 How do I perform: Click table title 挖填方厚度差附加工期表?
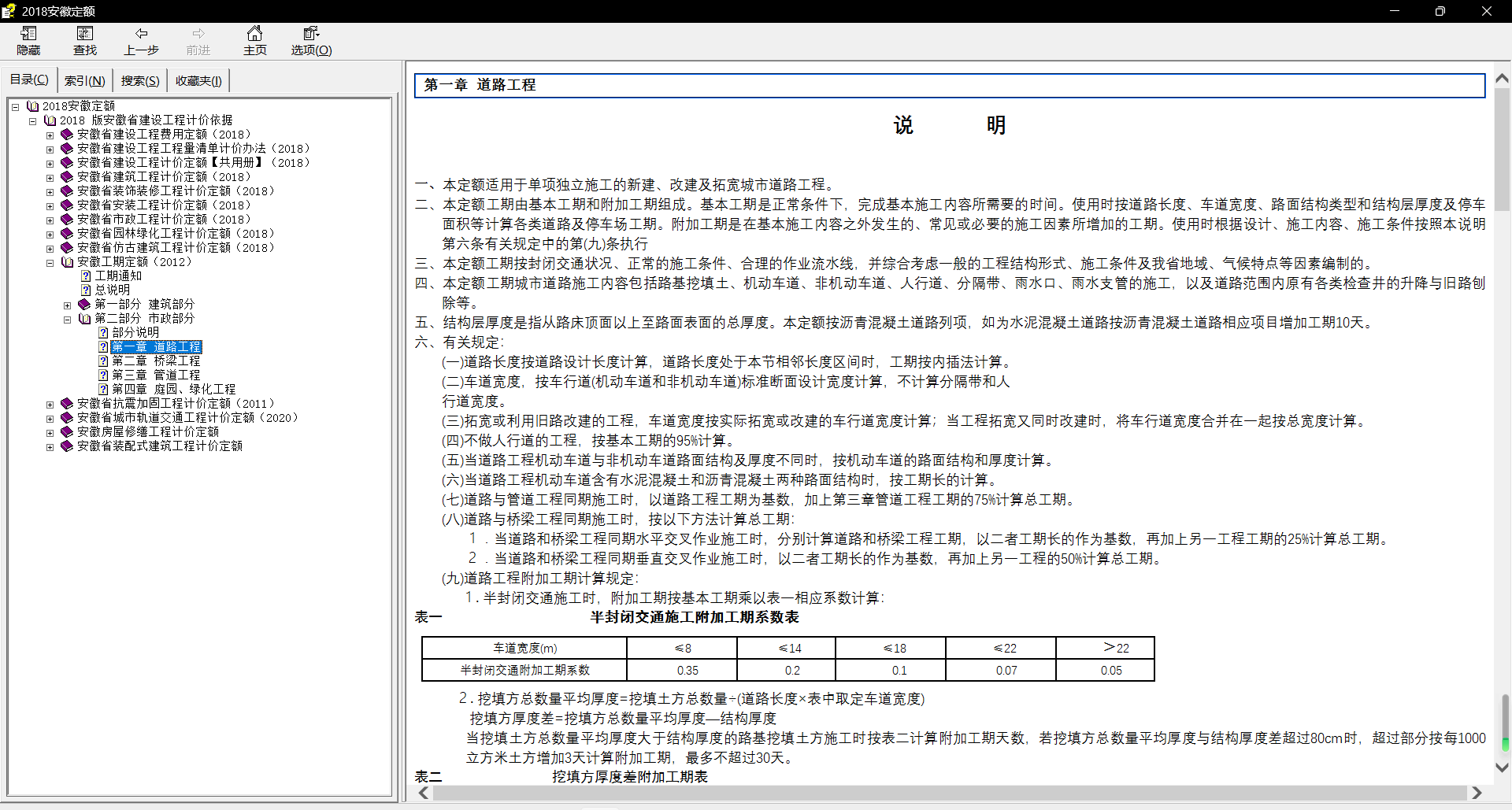click(x=629, y=777)
